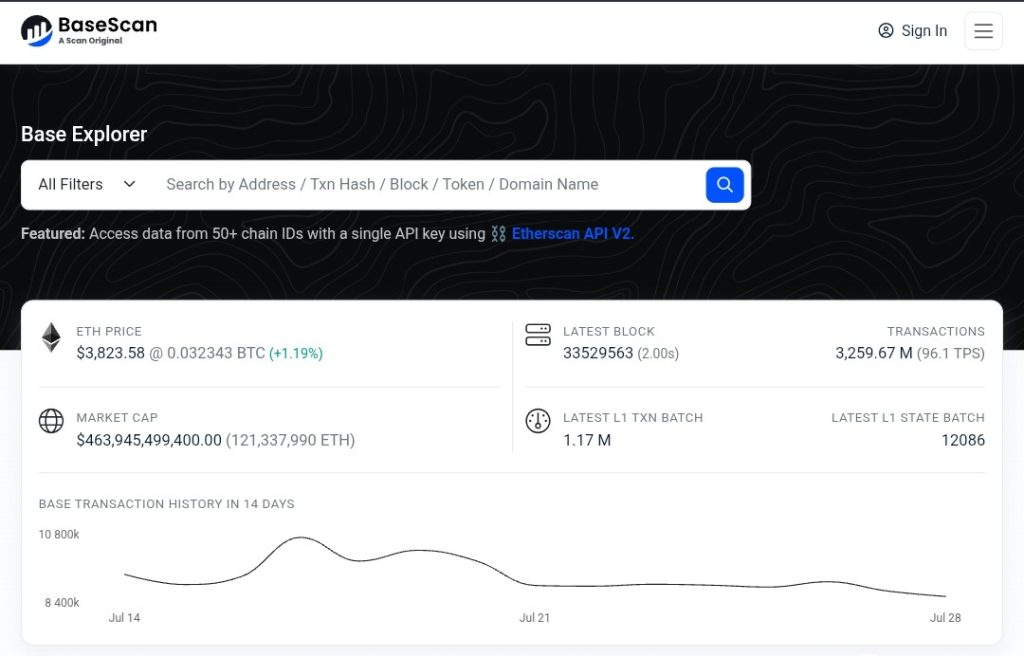1024x656 pixels.
Task: Open the hamburger menu
Action: click(x=983, y=31)
